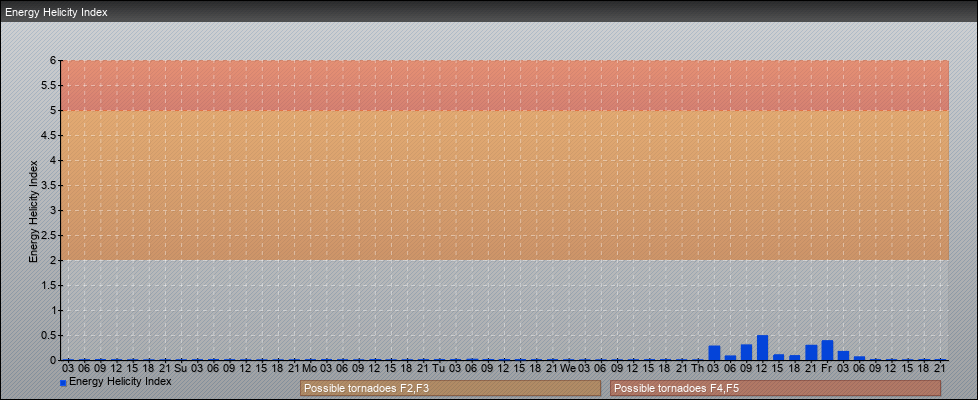Click the blue bar at Thursday 03
The image size is (978, 400).
point(714,353)
